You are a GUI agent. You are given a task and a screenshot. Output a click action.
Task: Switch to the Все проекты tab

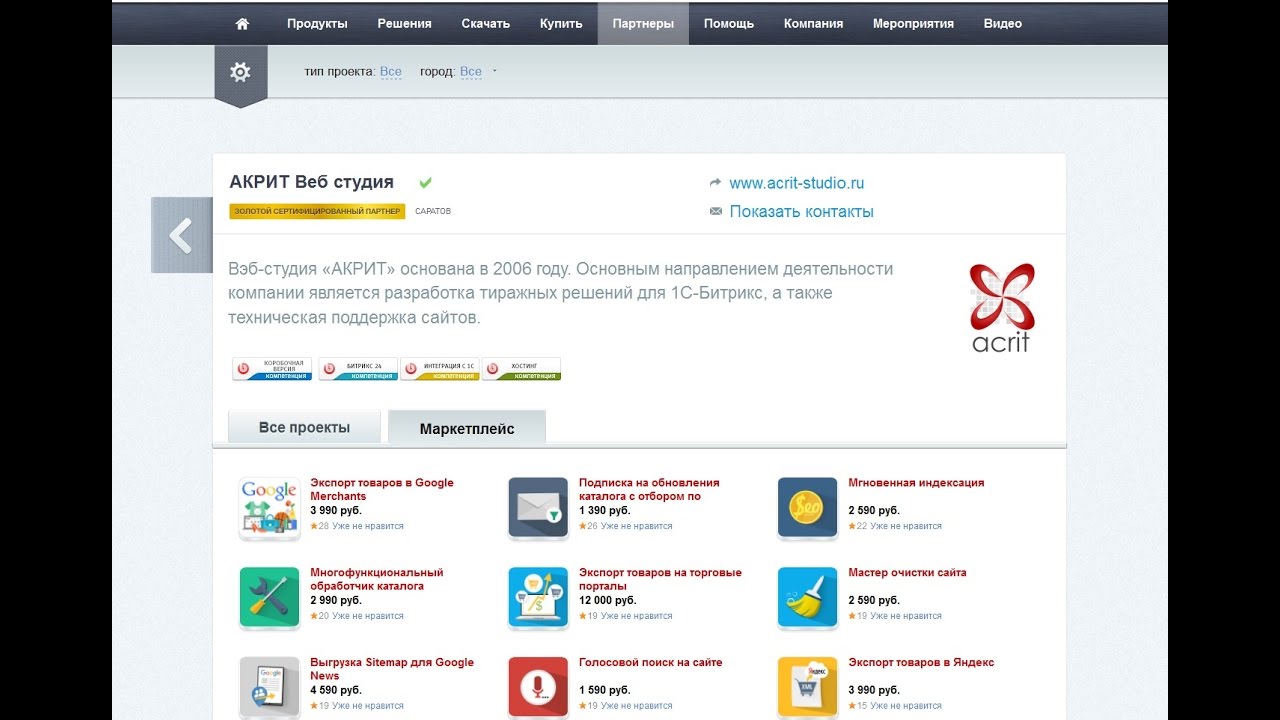(x=304, y=427)
